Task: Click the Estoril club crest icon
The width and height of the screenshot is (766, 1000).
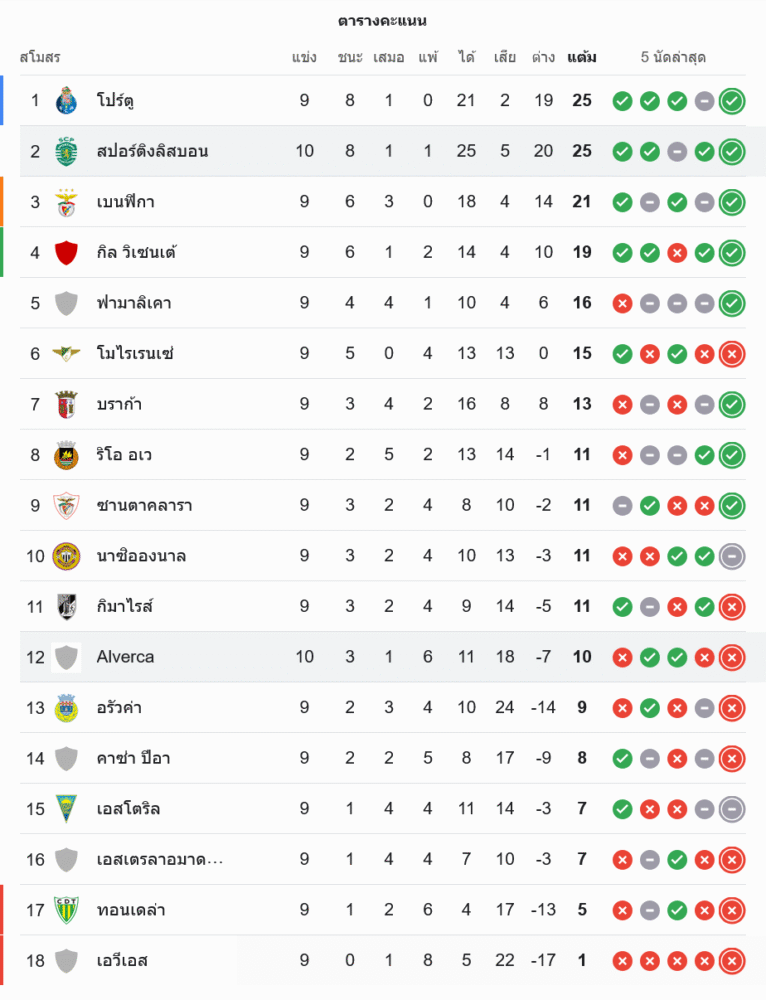Action: tap(66, 809)
